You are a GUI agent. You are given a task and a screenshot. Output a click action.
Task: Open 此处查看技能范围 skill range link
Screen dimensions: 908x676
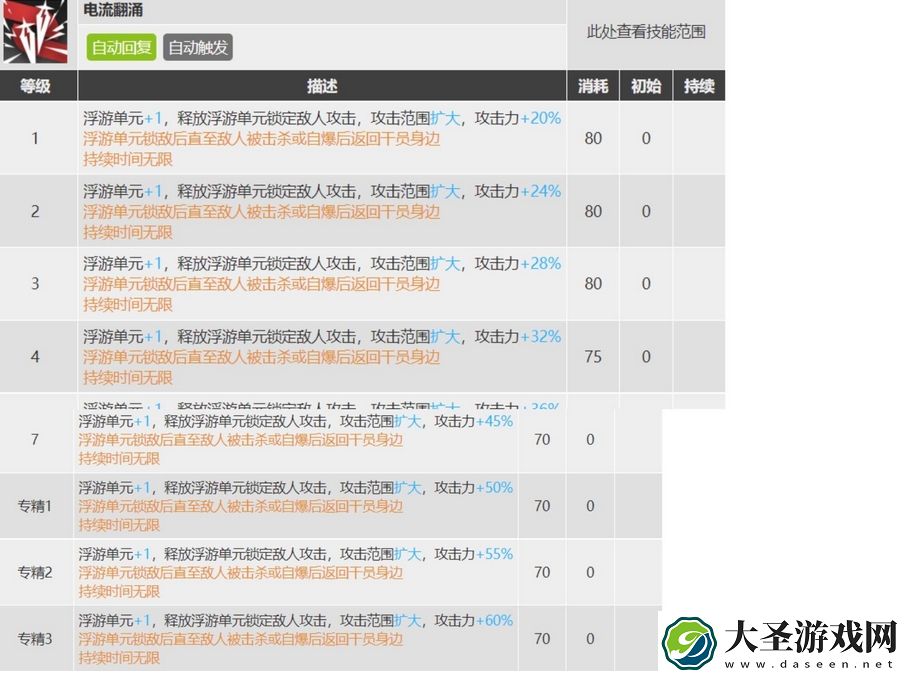646,32
